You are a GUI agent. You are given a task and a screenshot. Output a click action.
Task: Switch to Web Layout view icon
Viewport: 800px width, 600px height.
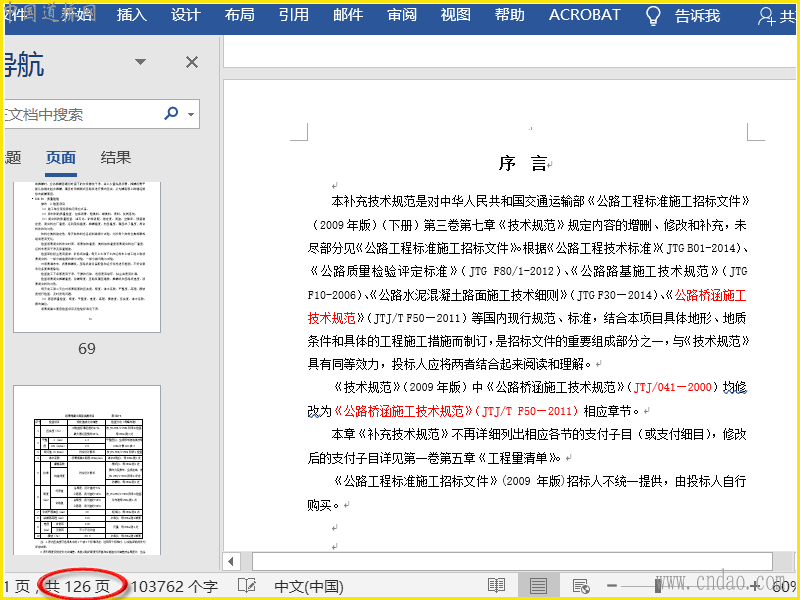(581, 586)
